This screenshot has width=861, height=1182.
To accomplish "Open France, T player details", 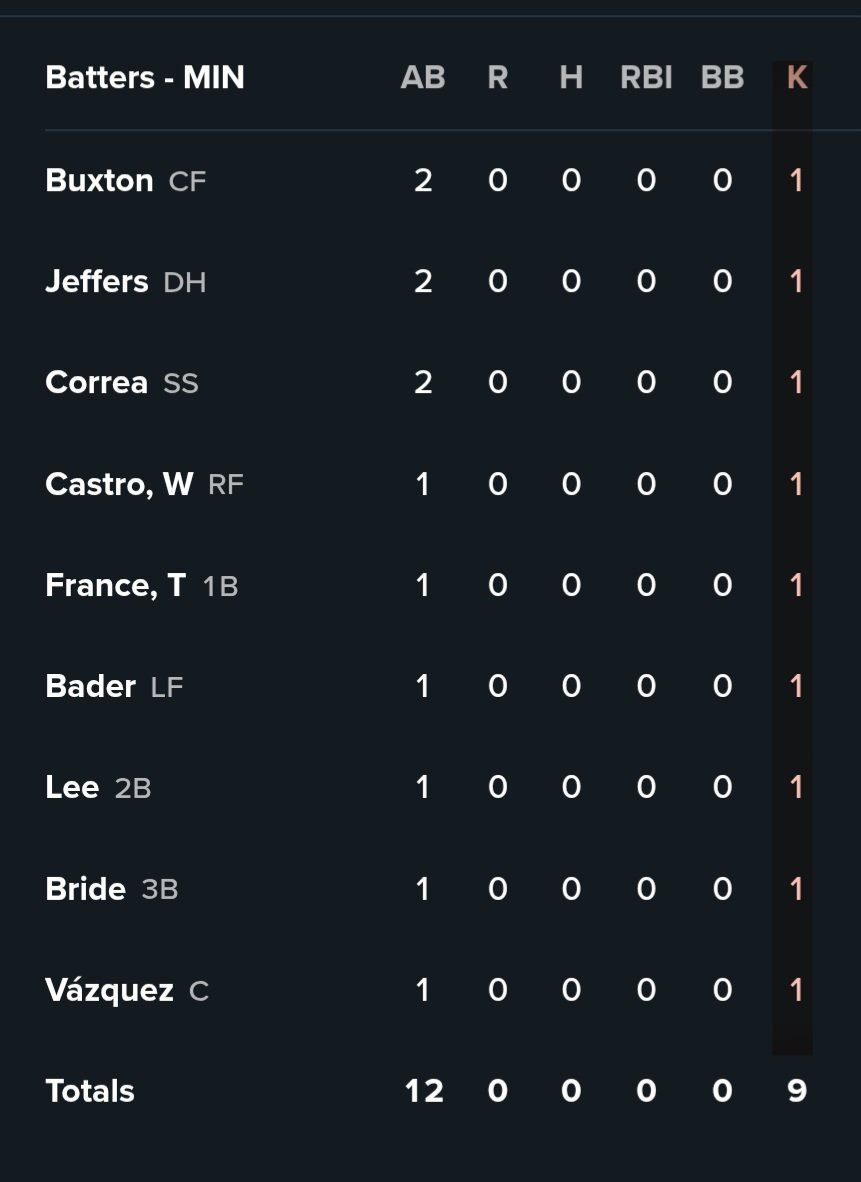I will click(115, 586).
